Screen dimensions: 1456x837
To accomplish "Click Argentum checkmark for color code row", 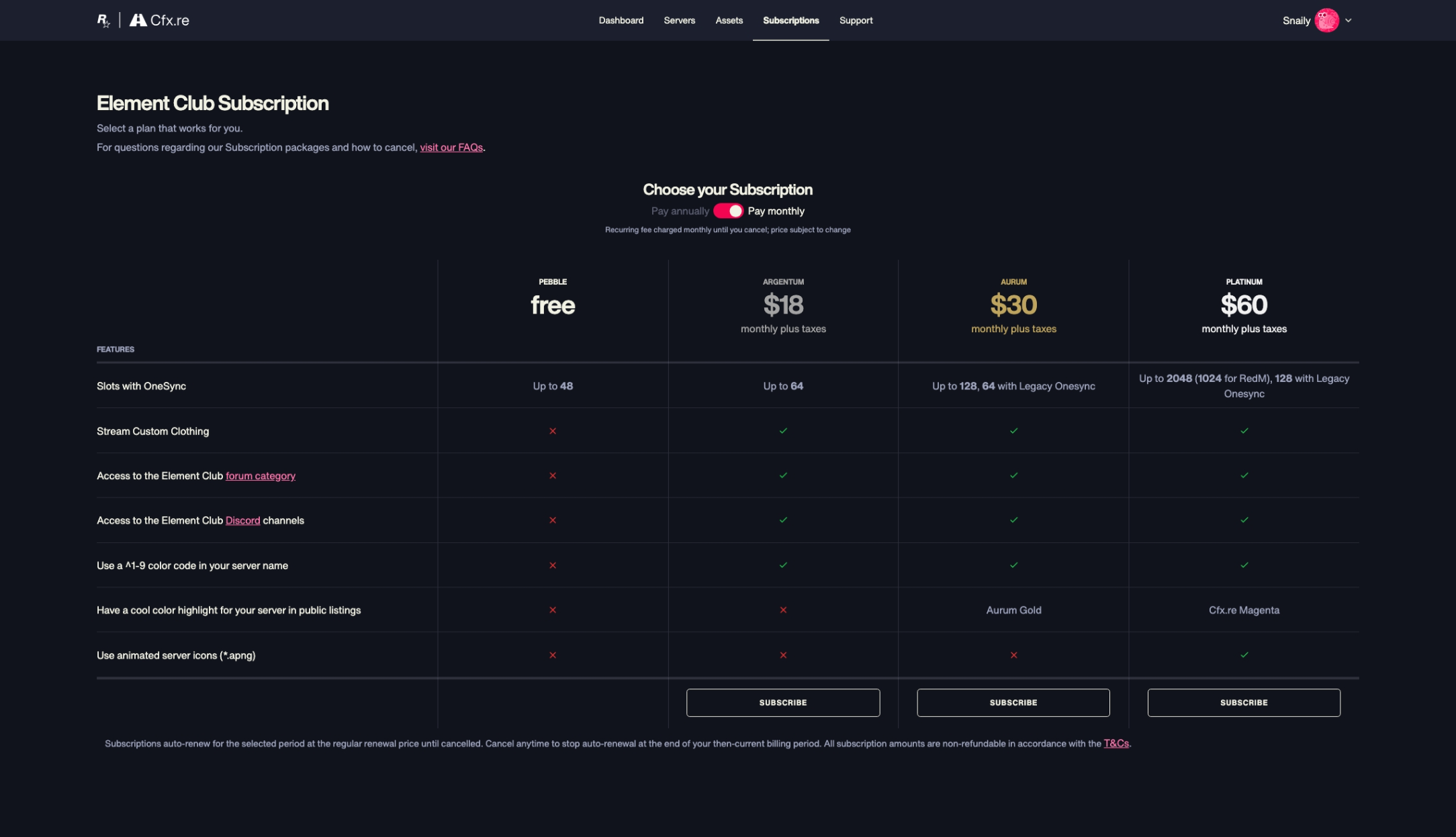I will click(783, 565).
